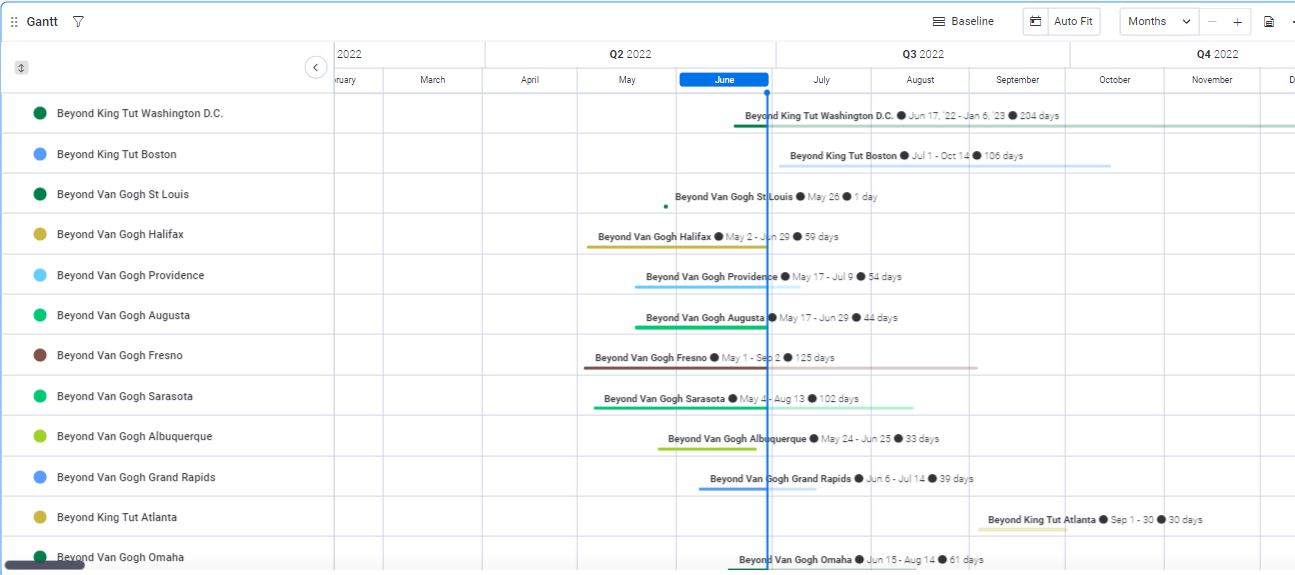Click the St Louis milestone dot
Viewport: 1295px width, 575px height.
pyautogui.click(x=666, y=207)
